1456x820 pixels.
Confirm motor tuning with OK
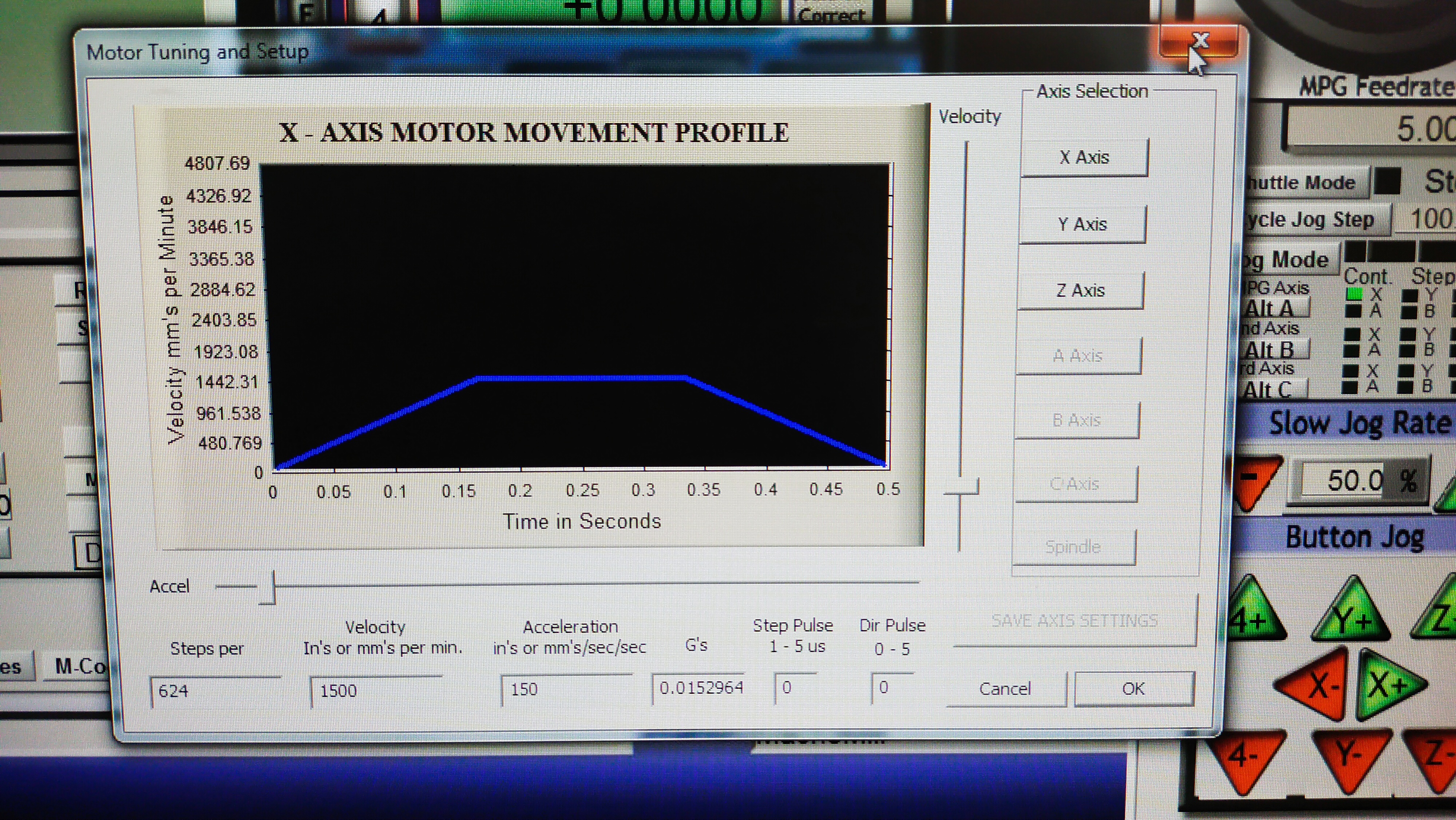[1133, 689]
